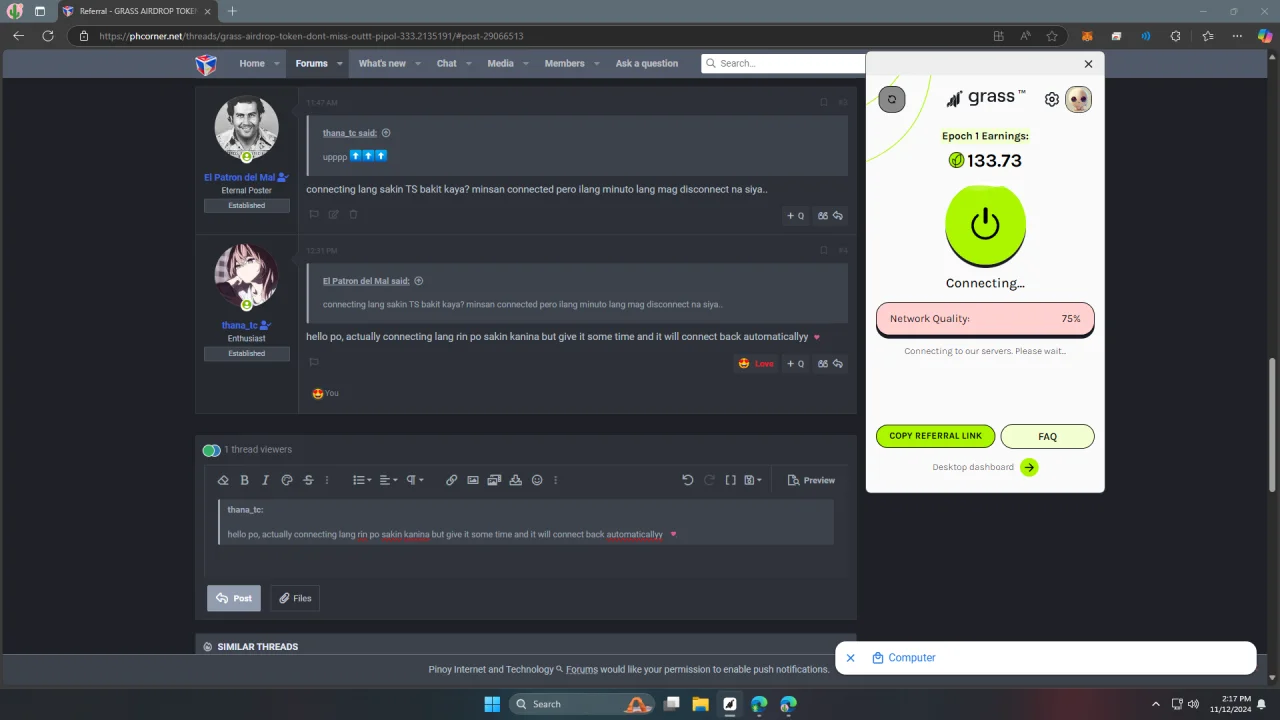Toggle strikethrough formatting in editor

pos(308,480)
